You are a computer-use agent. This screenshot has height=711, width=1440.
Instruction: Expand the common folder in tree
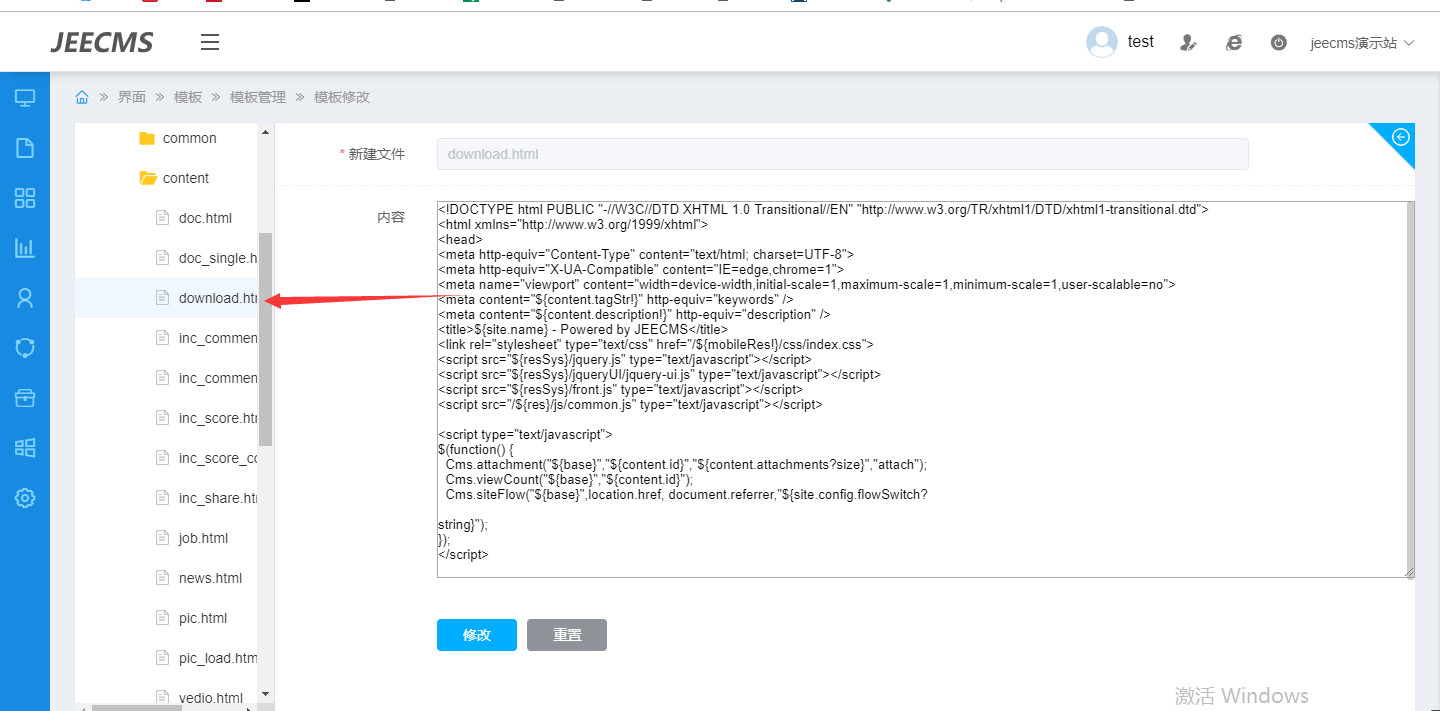[189, 138]
